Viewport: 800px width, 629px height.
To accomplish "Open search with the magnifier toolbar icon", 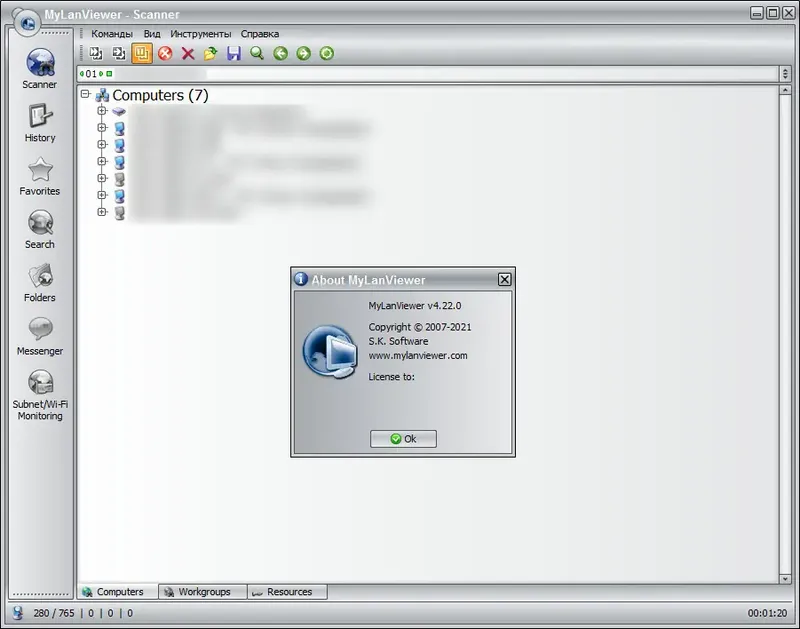I will 256,53.
